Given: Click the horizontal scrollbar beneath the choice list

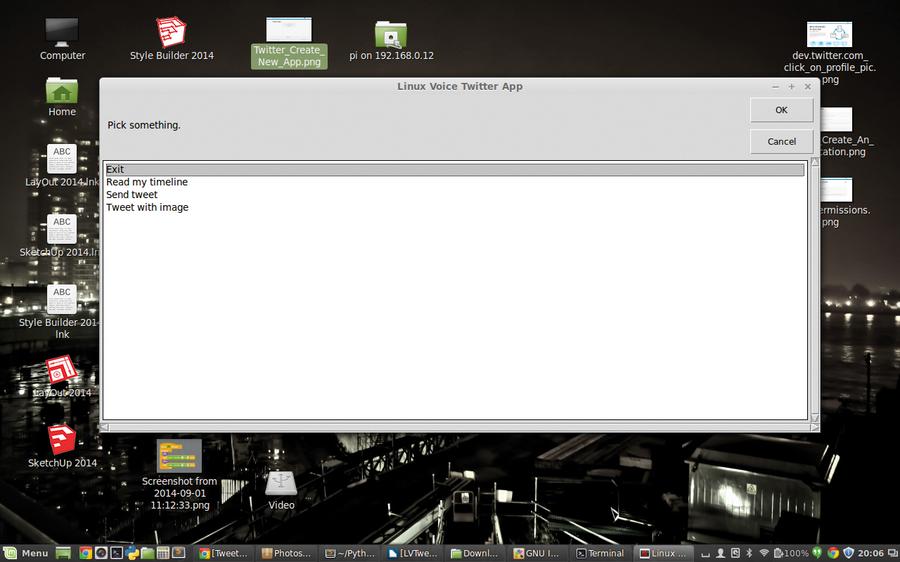Looking at the screenshot, I should coord(459,427).
